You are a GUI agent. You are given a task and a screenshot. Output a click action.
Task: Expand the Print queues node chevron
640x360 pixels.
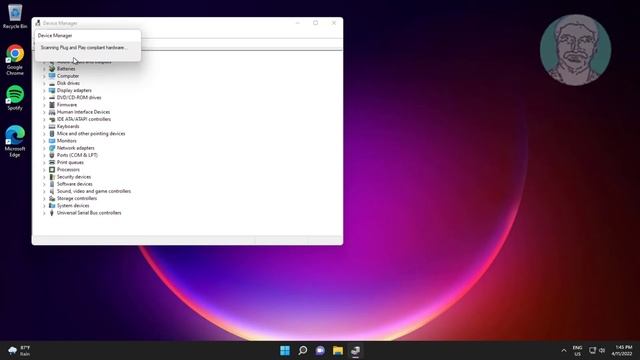point(44,162)
